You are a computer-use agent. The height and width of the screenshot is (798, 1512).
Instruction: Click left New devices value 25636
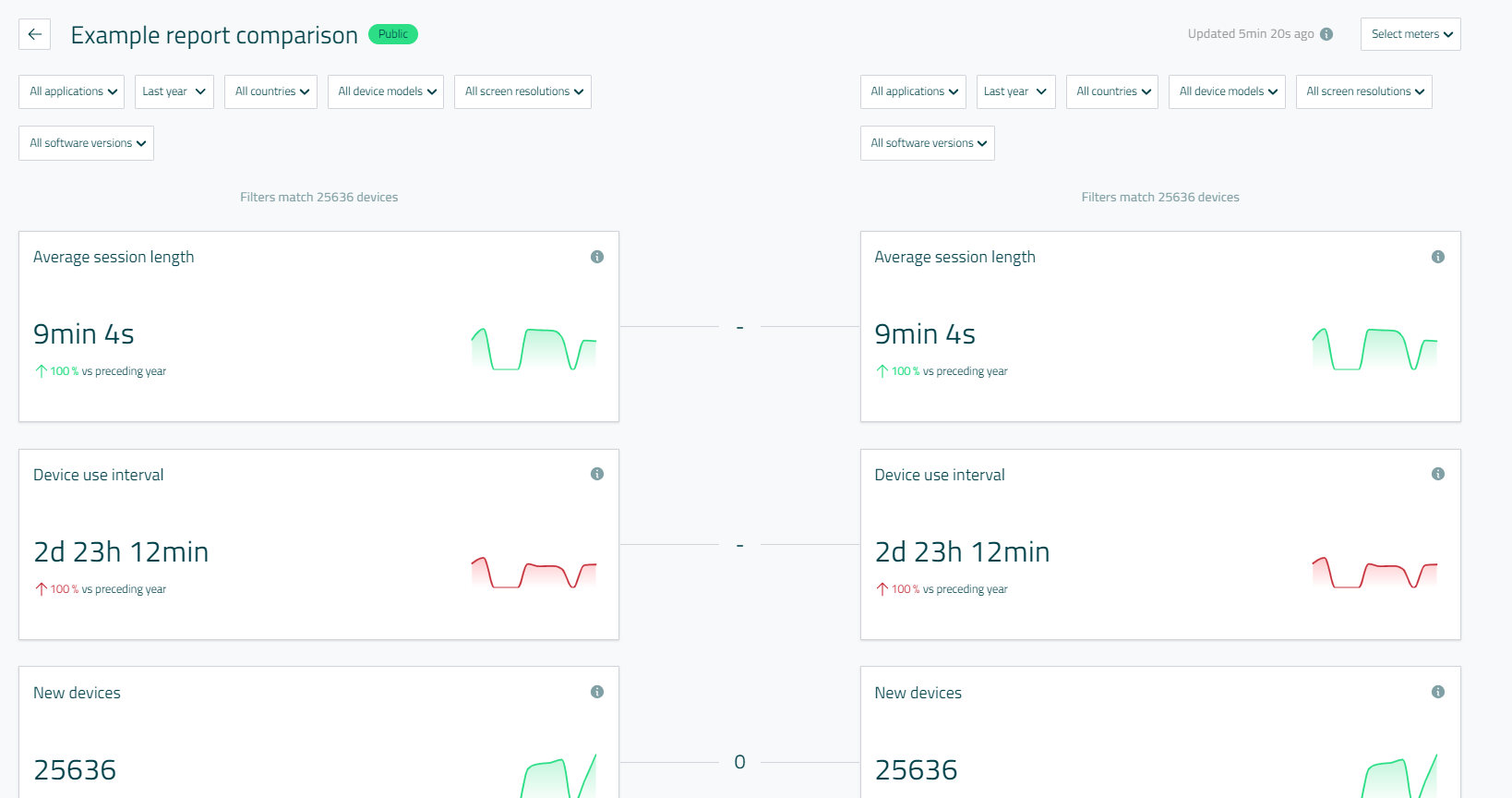[x=75, y=769]
